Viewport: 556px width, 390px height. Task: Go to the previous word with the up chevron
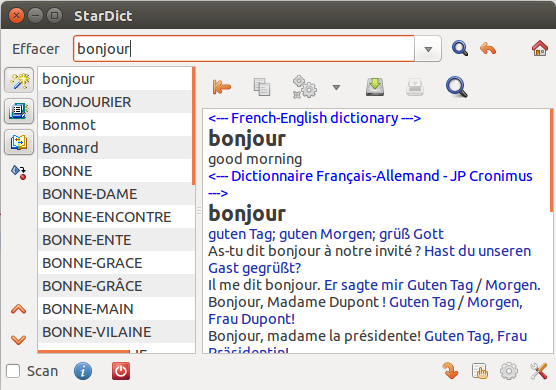pyautogui.click(x=18, y=309)
